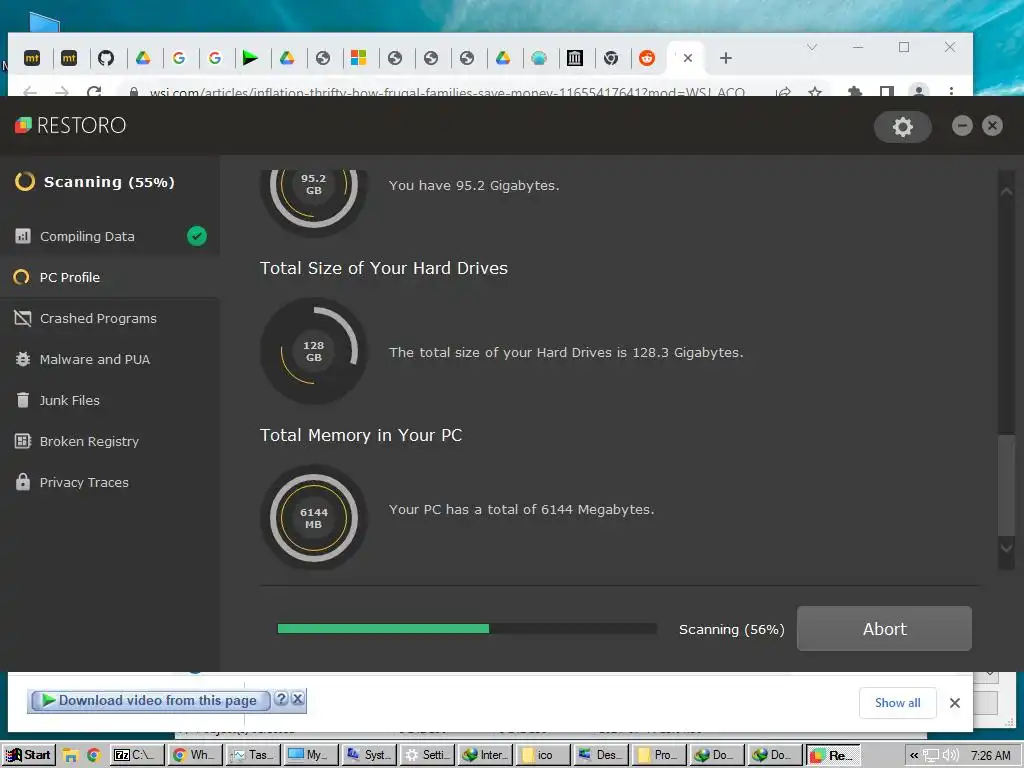This screenshot has height=768, width=1024.
Task: Click the Restoro scroll up arrow
Action: pos(1006,191)
